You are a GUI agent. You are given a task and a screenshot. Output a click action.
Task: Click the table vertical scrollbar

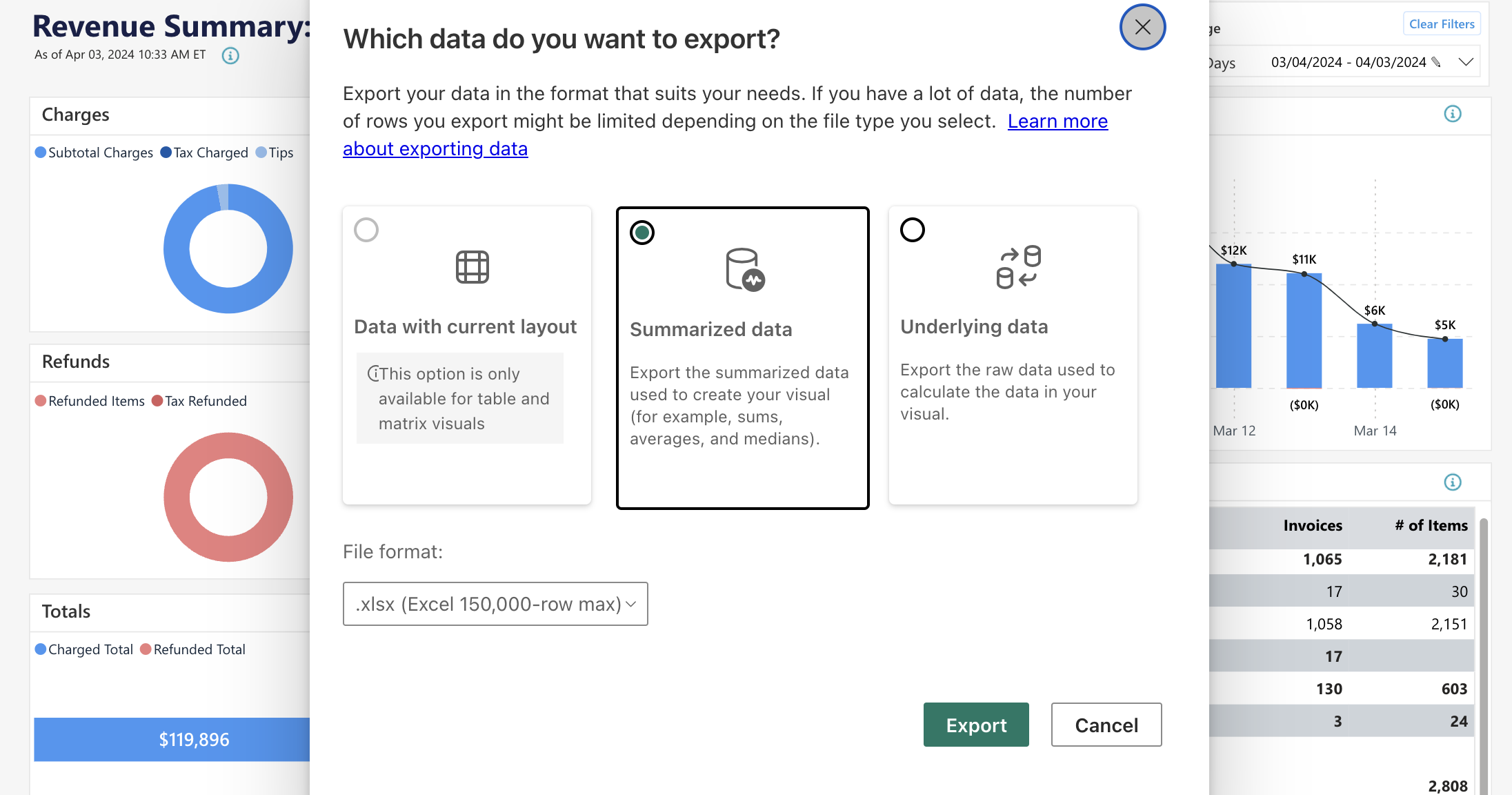tap(1483, 656)
